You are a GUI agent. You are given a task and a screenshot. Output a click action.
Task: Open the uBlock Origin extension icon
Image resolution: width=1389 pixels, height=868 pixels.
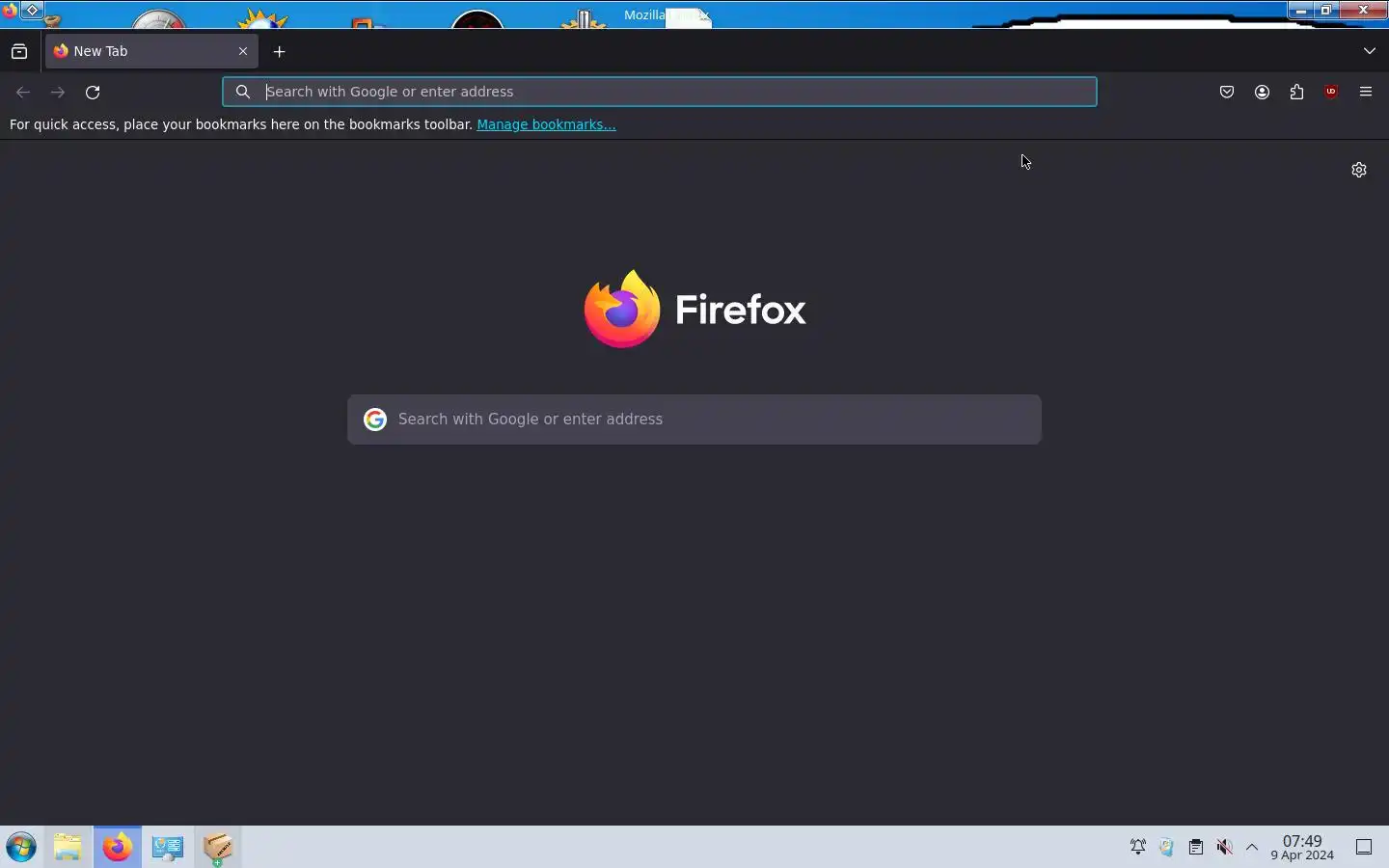click(x=1333, y=93)
